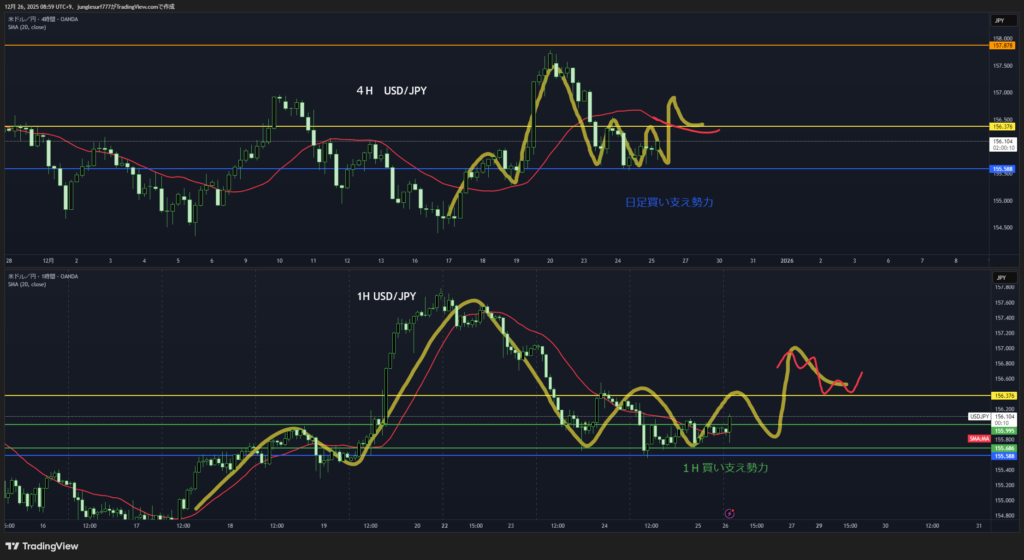Click the JPY currency button on upper chart
Viewport: 1024px width, 560px height.
999,20
